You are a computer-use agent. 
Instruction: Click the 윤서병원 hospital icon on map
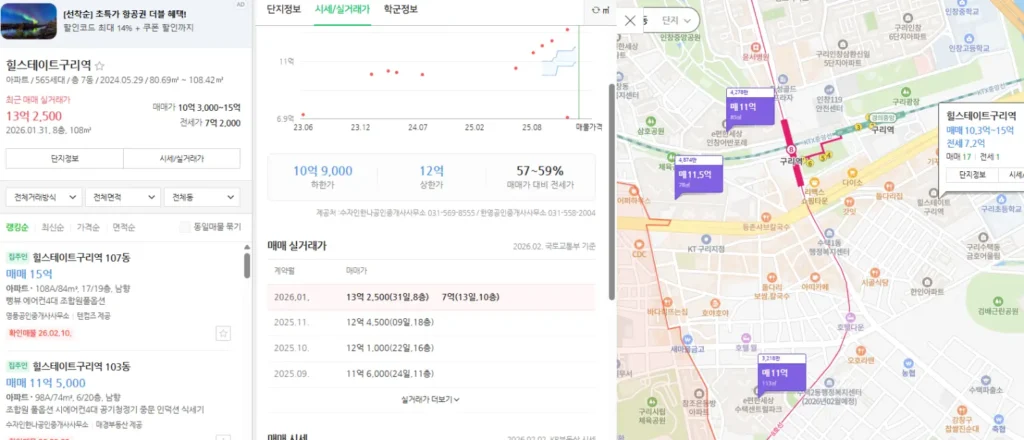point(757,47)
